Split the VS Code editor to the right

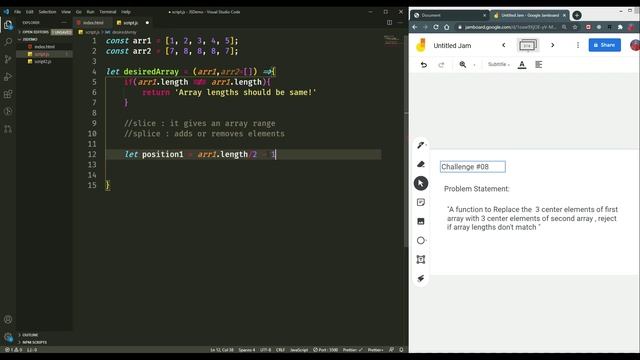coord(389,22)
